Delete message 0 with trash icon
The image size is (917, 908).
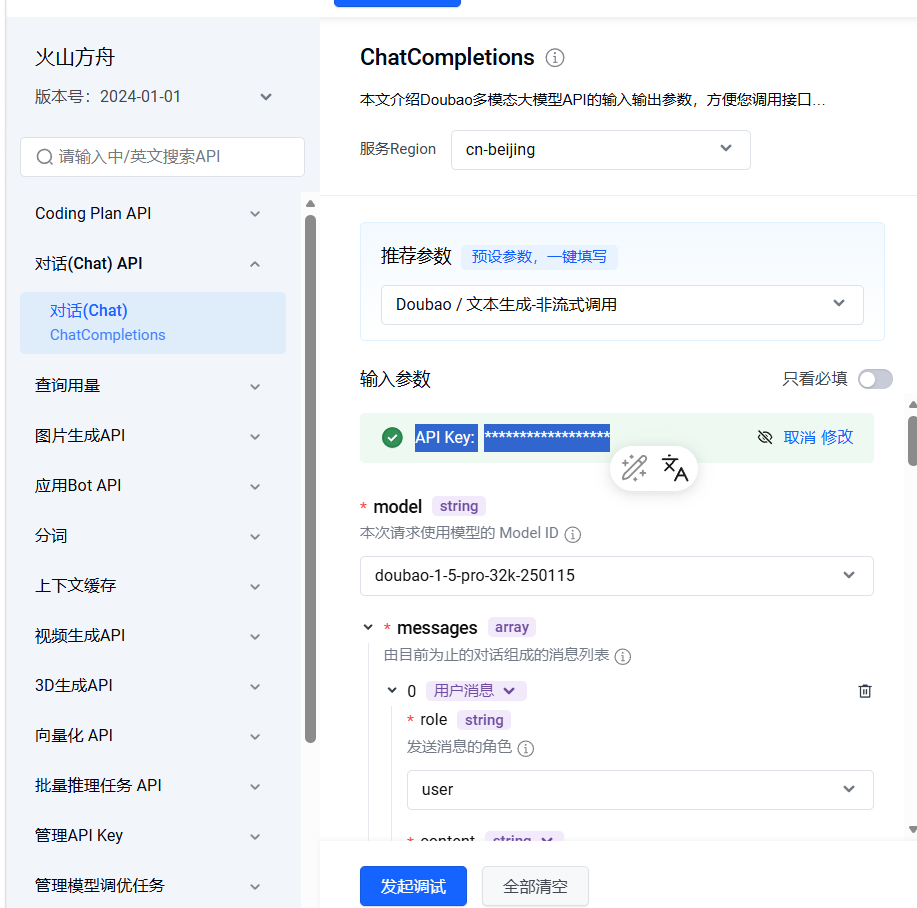pos(864,691)
